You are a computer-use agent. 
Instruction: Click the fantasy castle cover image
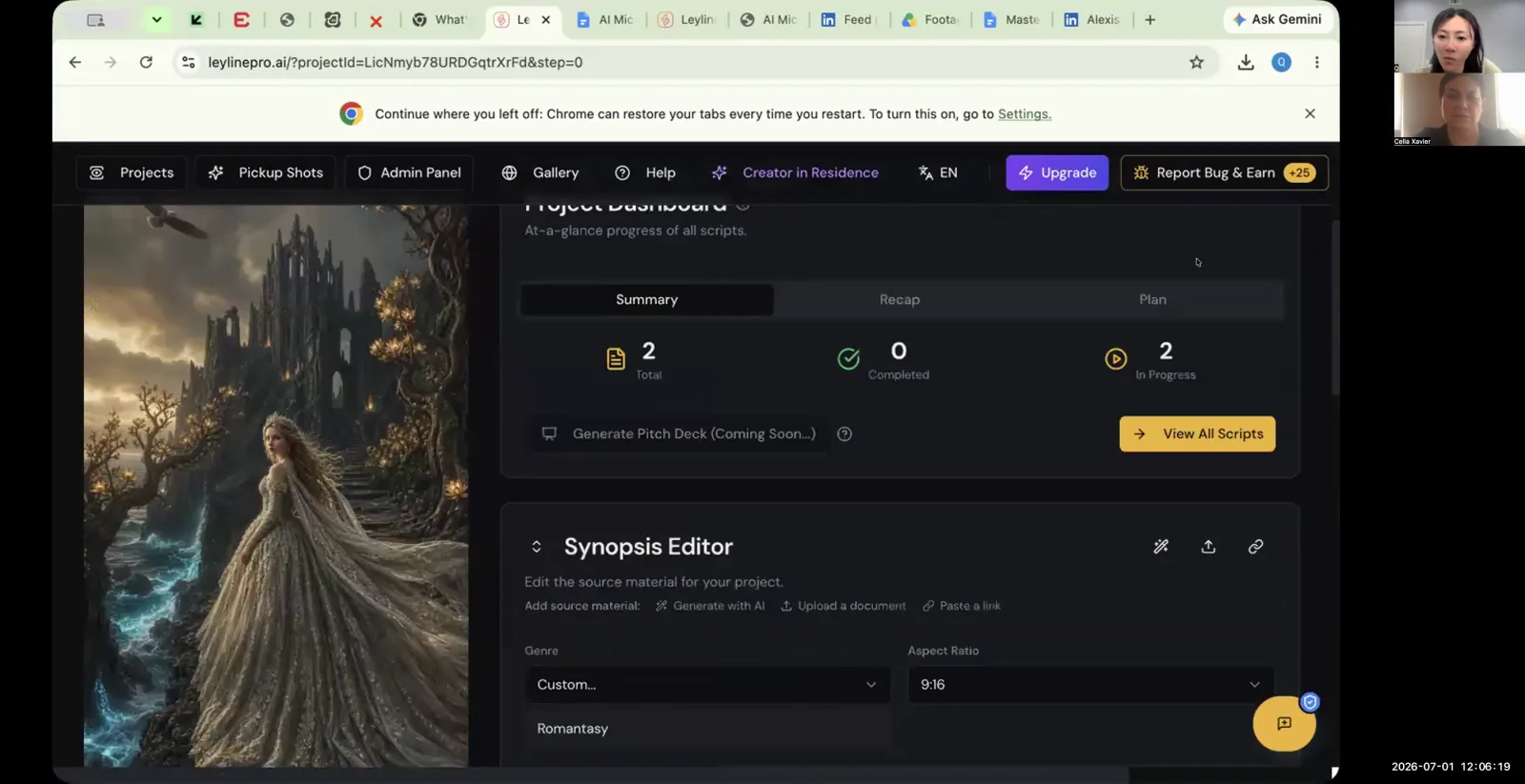pyautogui.click(x=275, y=486)
